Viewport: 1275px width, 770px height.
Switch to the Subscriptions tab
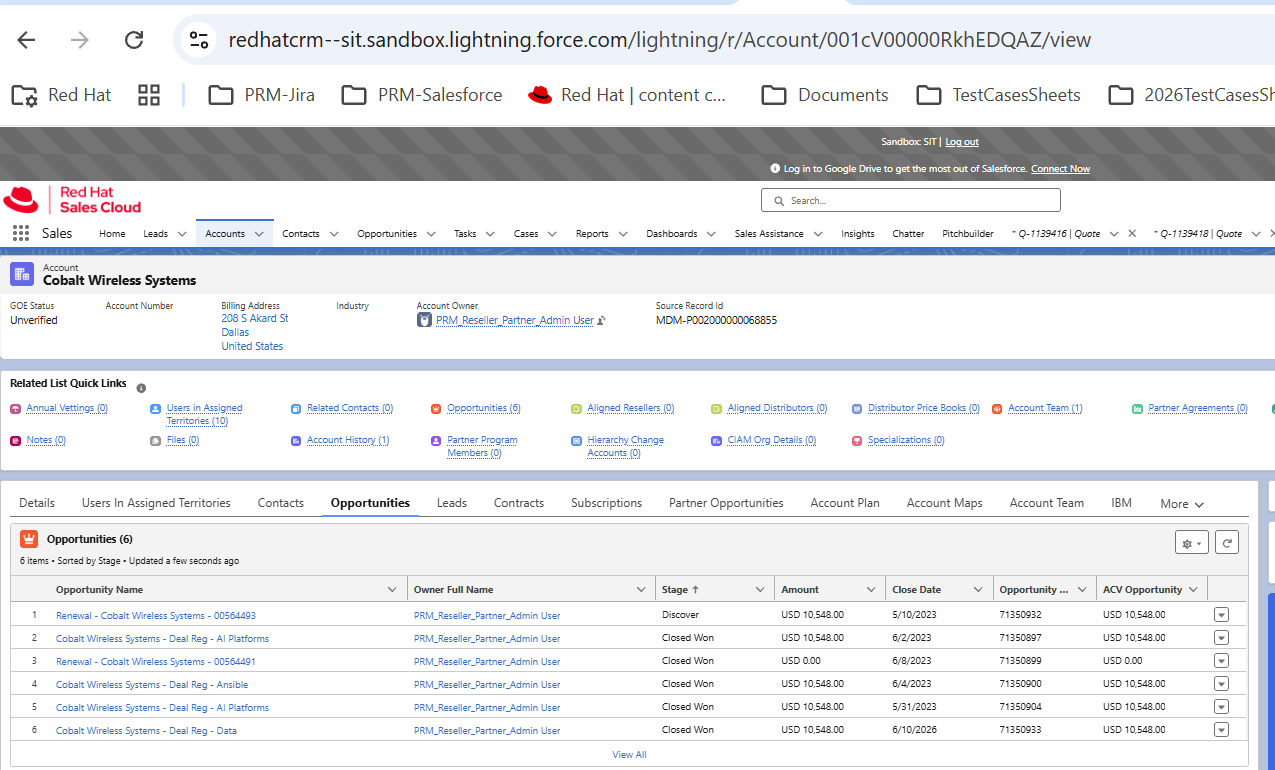point(607,503)
